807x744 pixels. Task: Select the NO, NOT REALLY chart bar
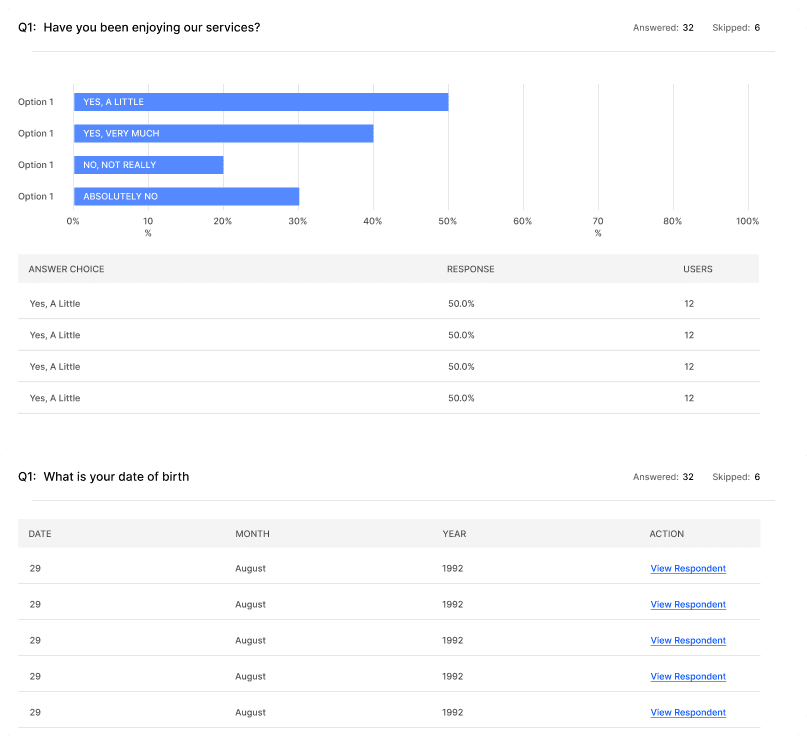[149, 165]
